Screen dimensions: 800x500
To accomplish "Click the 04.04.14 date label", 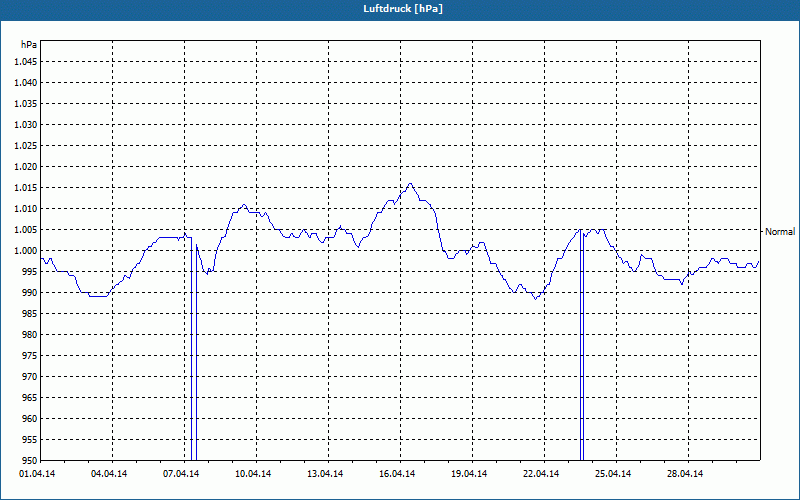I will point(109,474).
